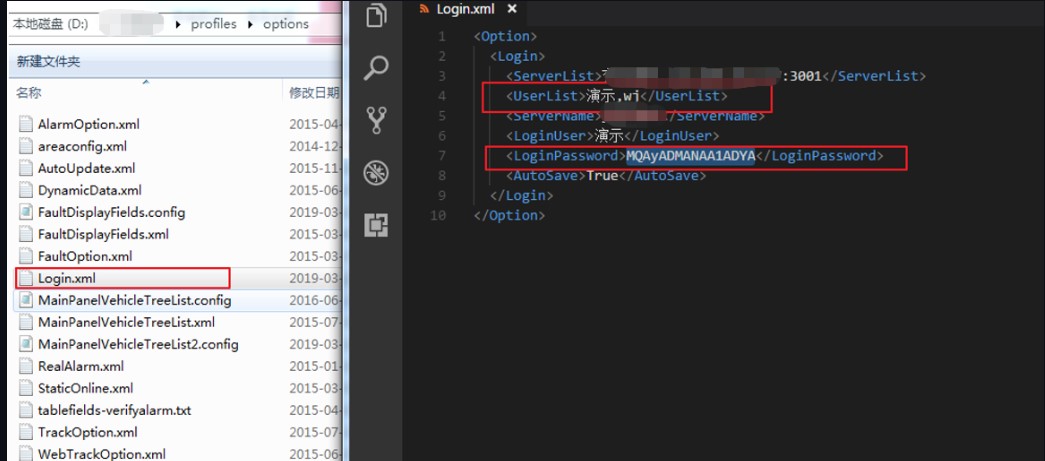Screen dimensions: 1045x461
Task: Click the RealAlarm.xml file icon
Action: (26, 366)
